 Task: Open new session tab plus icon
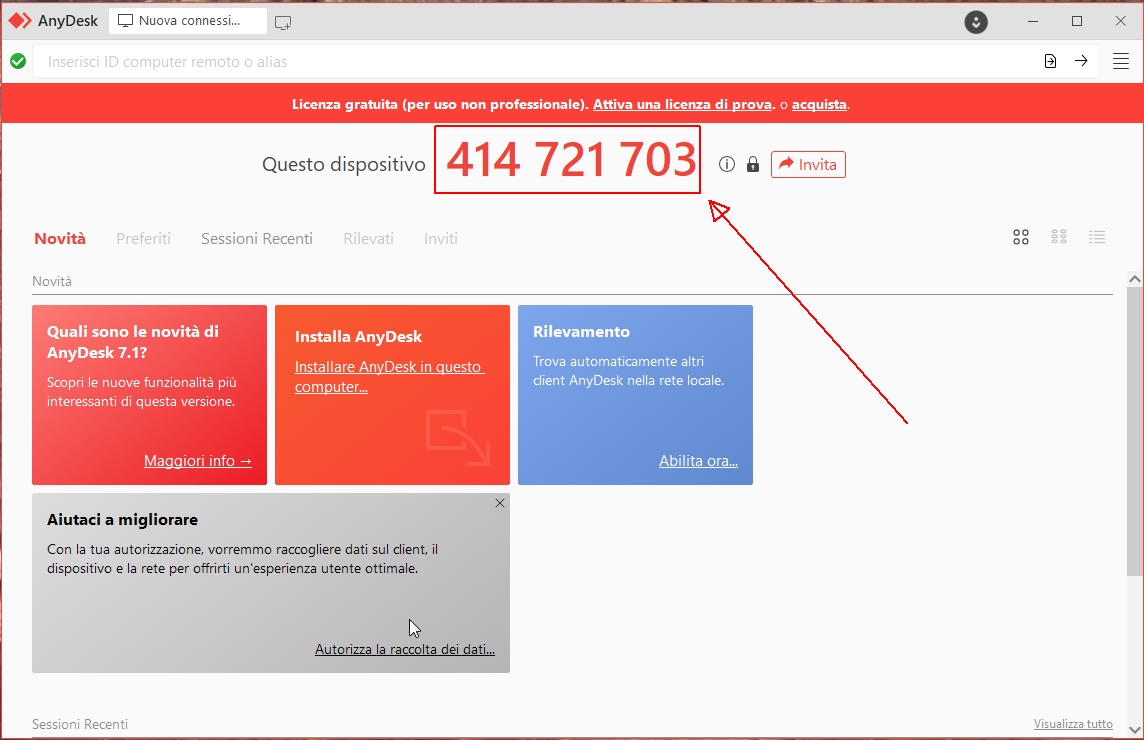tap(283, 22)
